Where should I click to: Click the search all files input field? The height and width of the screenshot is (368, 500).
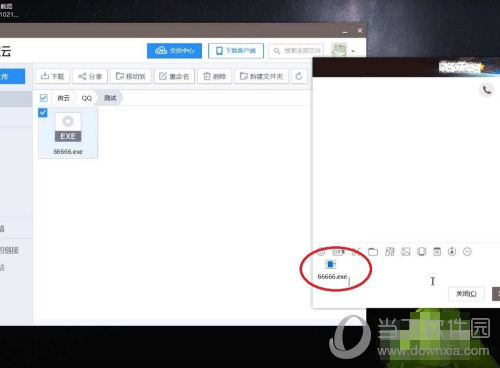click(x=296, y=51)
